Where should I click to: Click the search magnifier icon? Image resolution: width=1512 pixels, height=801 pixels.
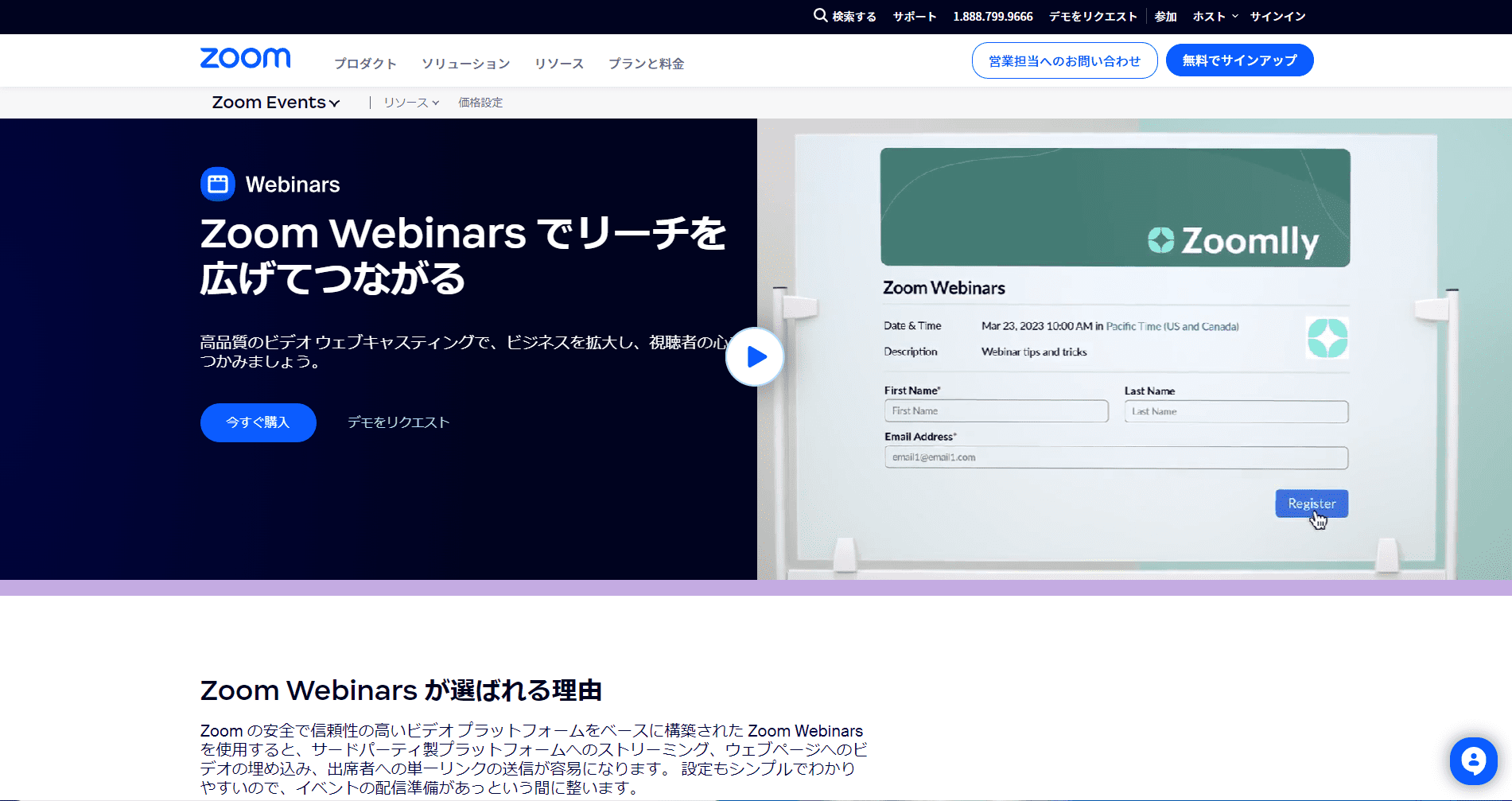(820, 16)
